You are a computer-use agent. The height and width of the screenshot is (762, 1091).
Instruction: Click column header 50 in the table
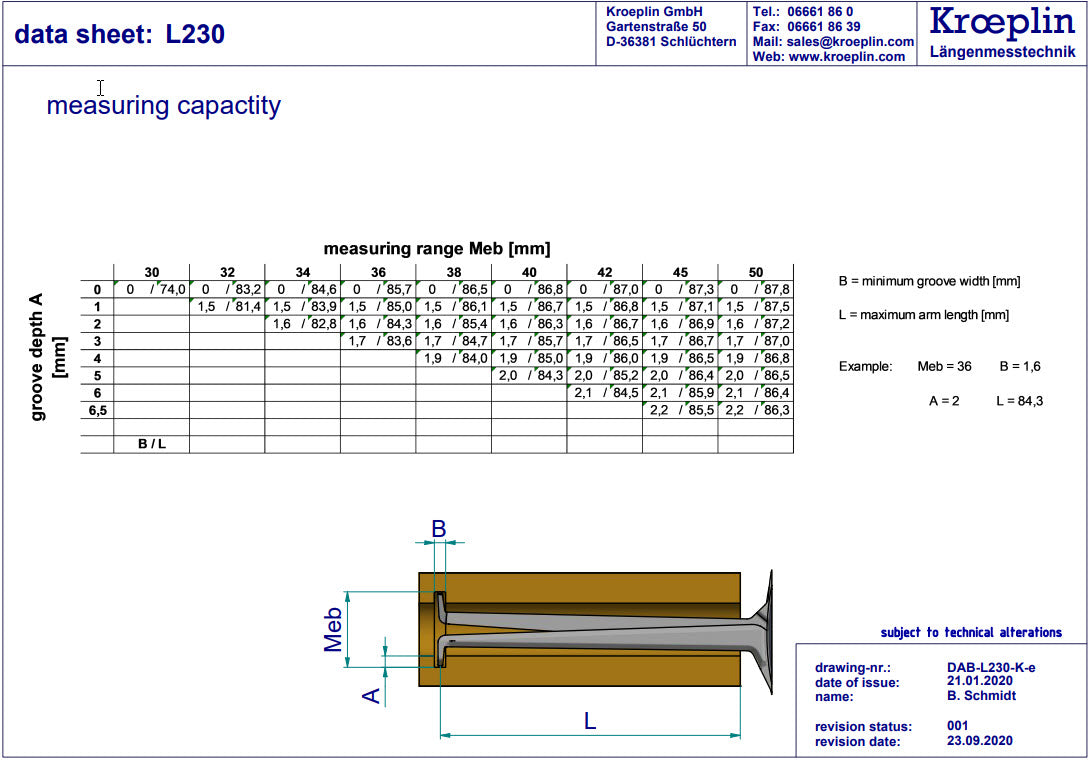coord(755,272)
